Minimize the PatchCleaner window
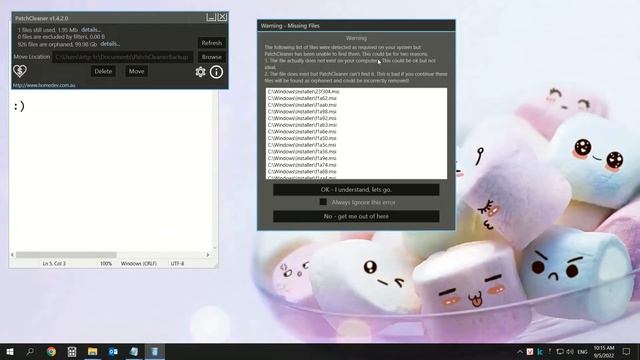 [x=211, y=17]
